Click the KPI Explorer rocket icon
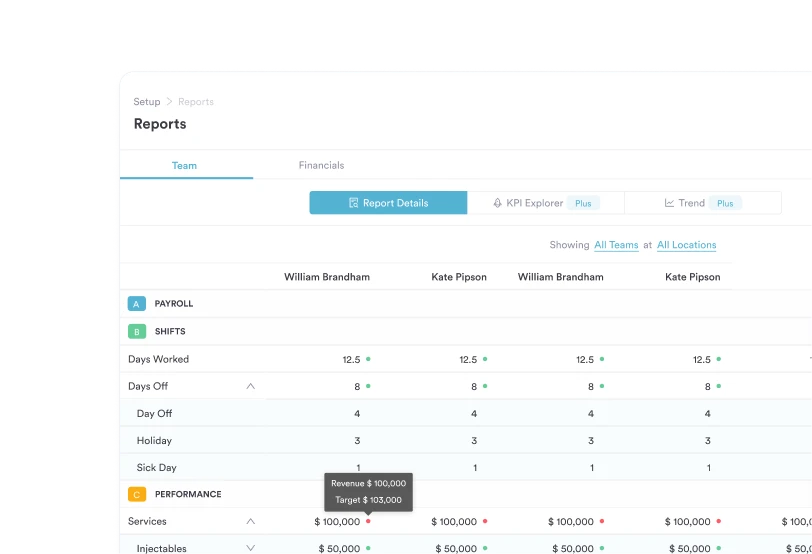812x554 pixels. 498,203
